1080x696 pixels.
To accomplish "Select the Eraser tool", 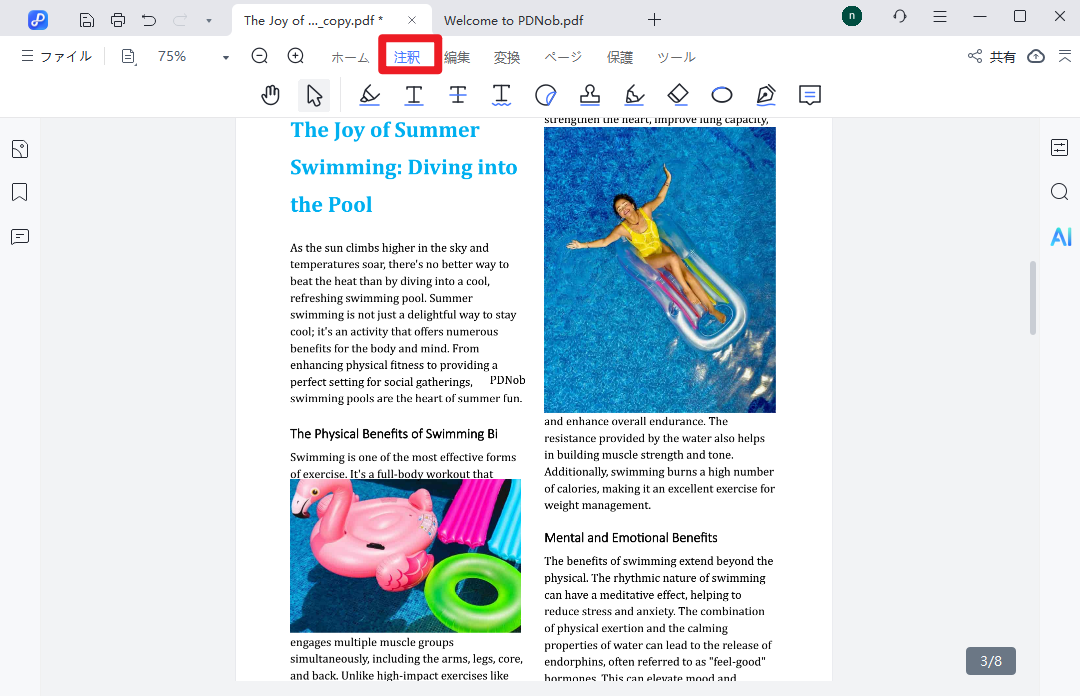I will point(678,95).
